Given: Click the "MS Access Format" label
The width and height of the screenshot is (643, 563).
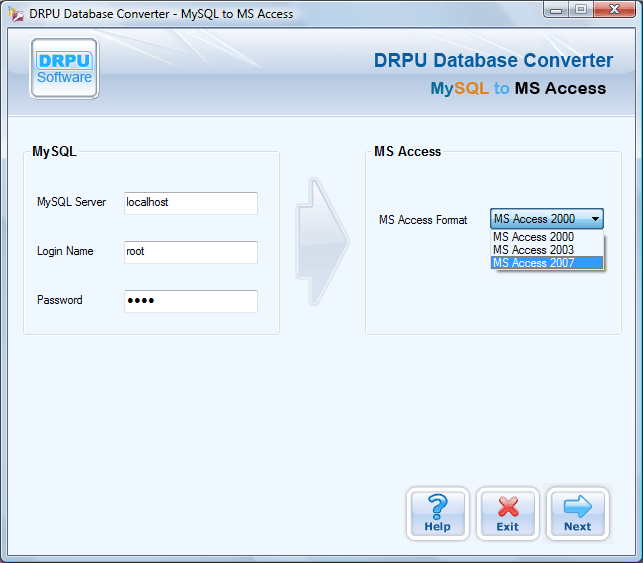Looking at the screenshot, I should pyautogui.click(x=423, y=220).
